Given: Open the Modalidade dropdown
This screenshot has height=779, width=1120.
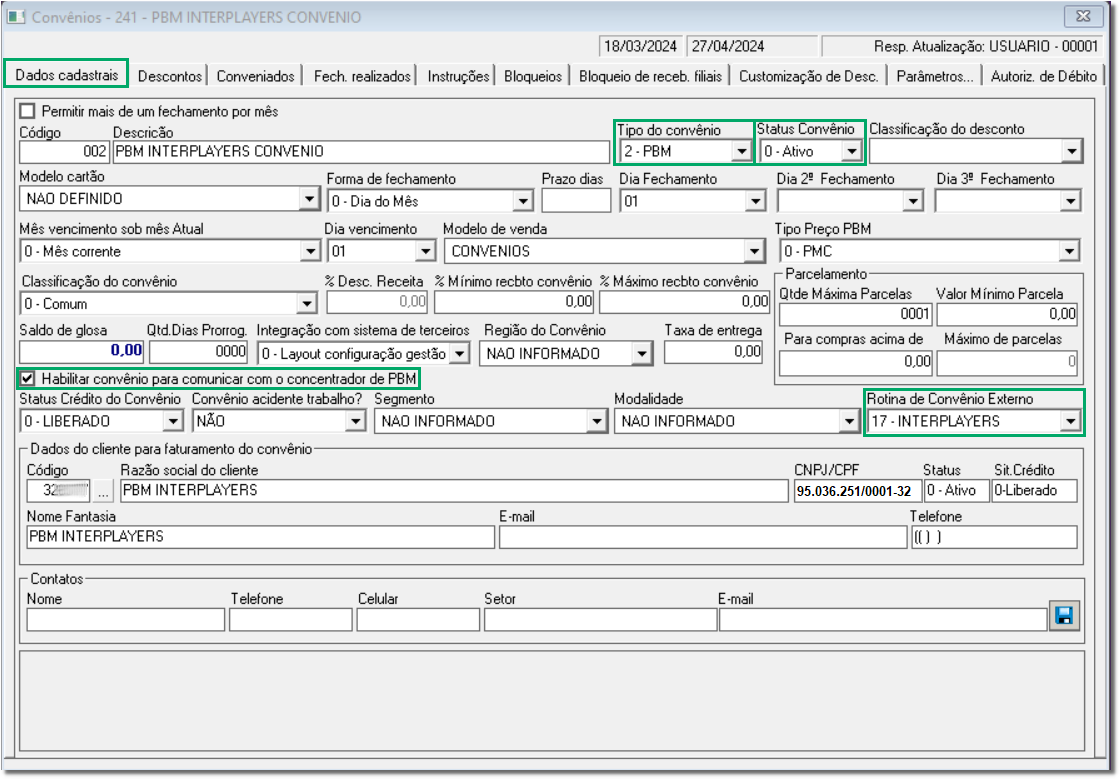Looking at the screenshot, I should click(x=848, y=421).
